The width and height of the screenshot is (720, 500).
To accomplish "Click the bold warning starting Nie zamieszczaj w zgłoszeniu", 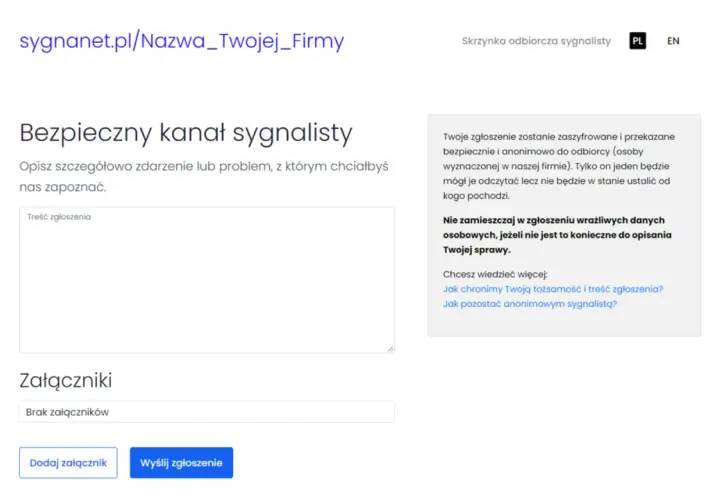I will tap(557, 235).
